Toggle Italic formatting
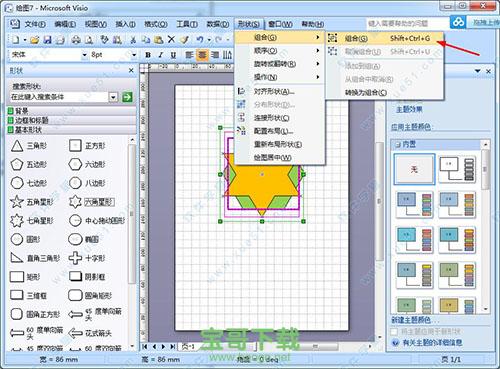 pos(161,55)
